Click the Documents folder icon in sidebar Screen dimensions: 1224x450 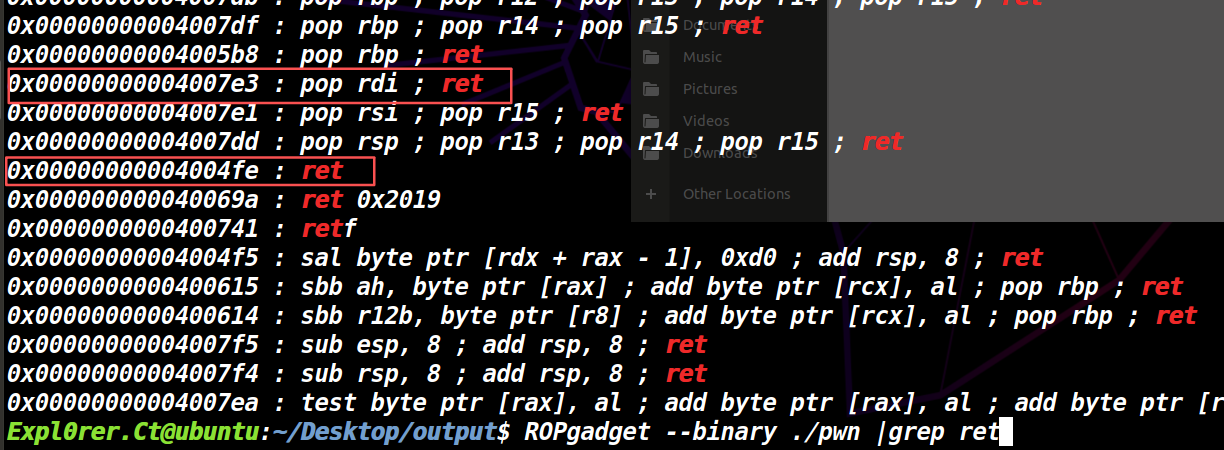(x=651, y=26)
